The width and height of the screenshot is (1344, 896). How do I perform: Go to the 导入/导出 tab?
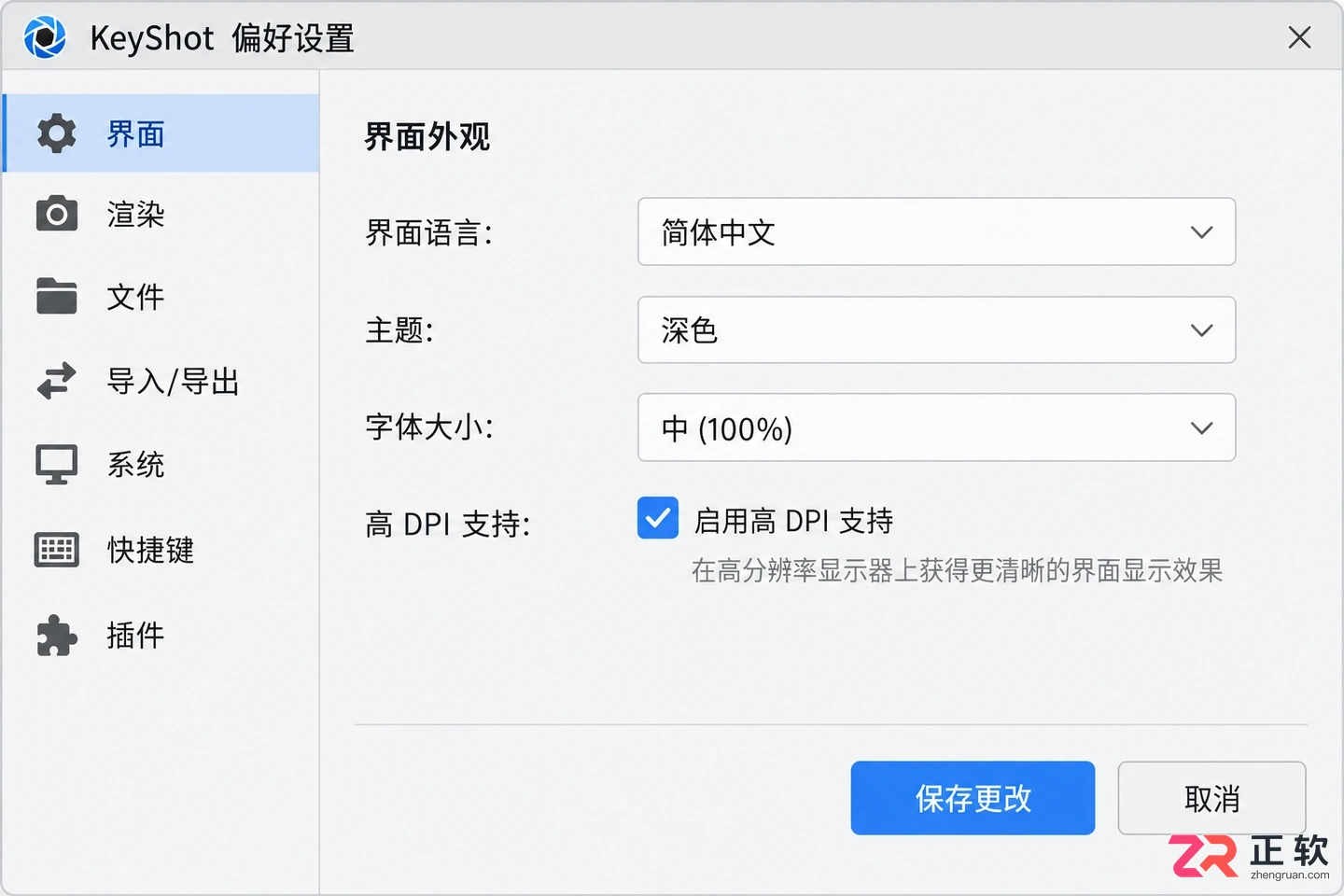tap(161, 381)
